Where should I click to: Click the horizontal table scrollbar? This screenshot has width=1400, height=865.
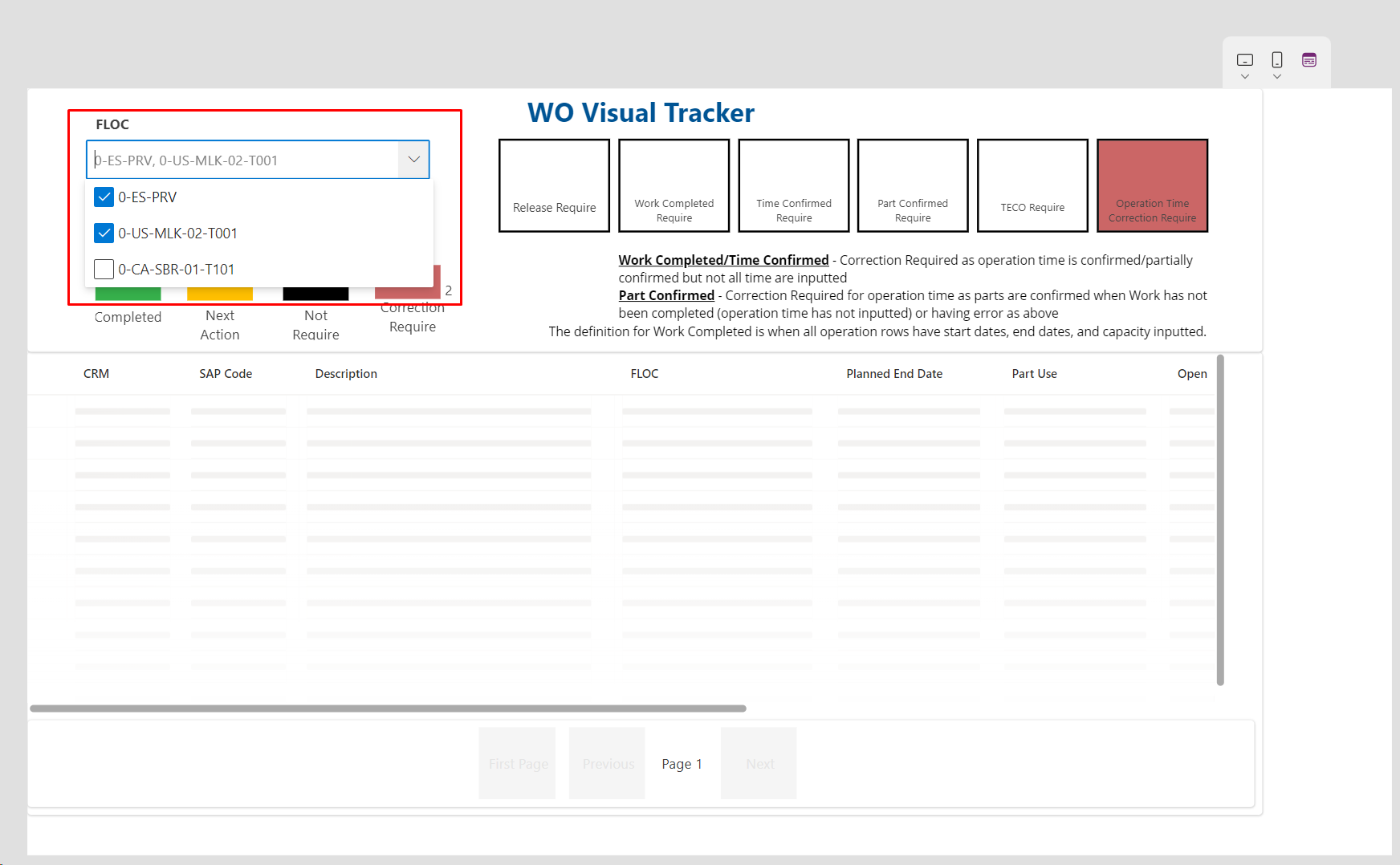(388, 708)
